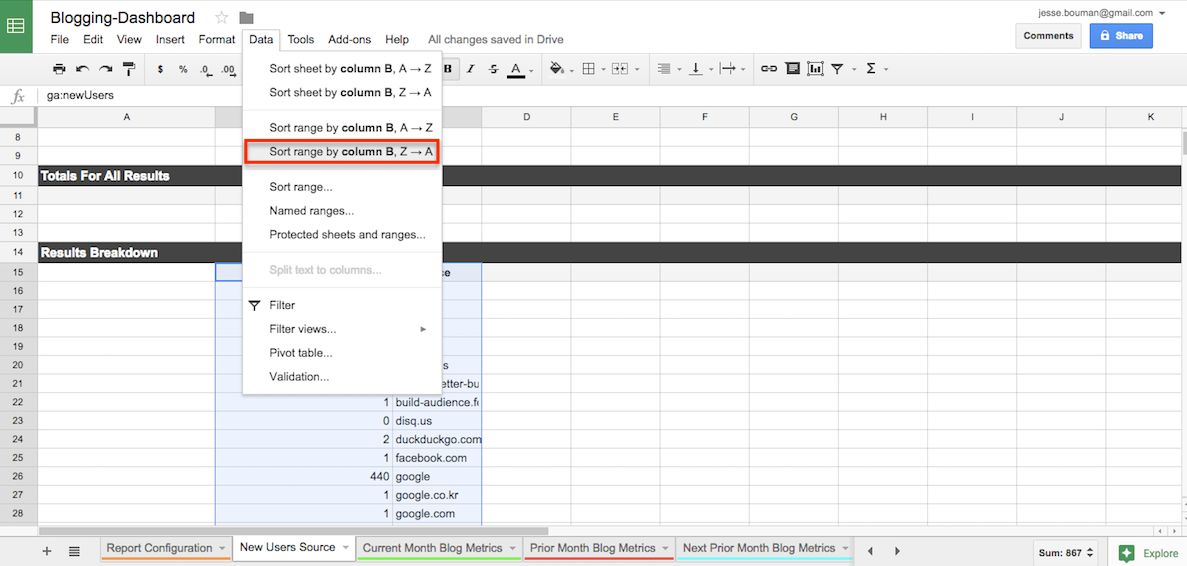
Task: Click the blue Share button
Action: tap(1120, 36)
